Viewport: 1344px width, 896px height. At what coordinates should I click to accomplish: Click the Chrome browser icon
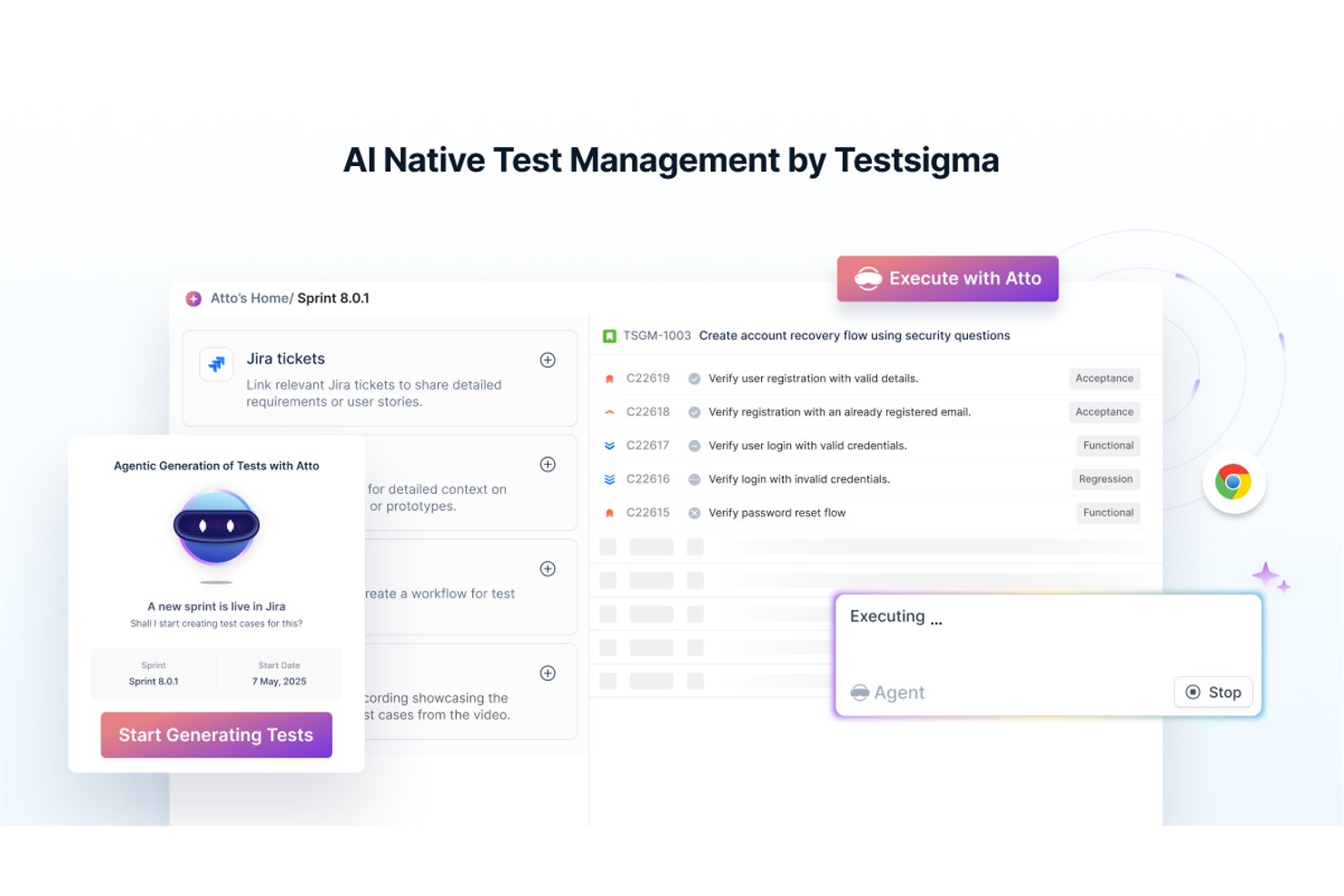pos(1233,482)
